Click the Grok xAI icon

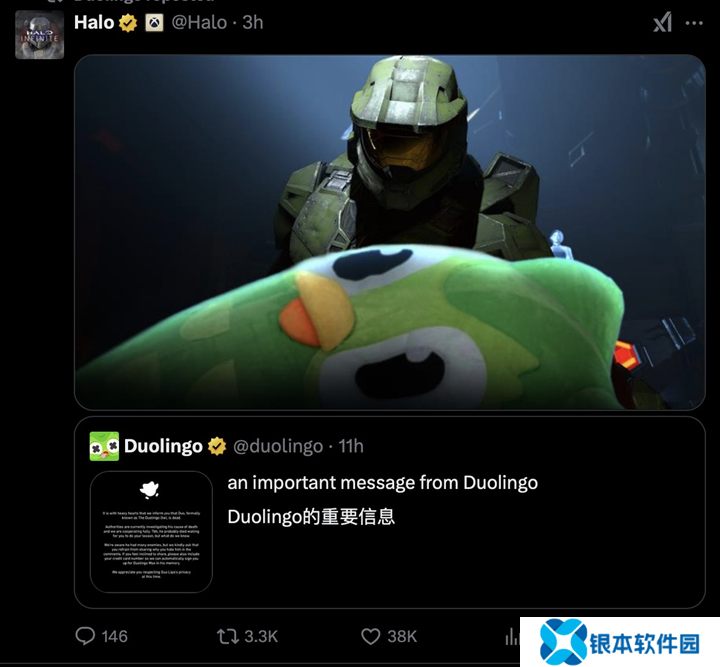point(663,22)
